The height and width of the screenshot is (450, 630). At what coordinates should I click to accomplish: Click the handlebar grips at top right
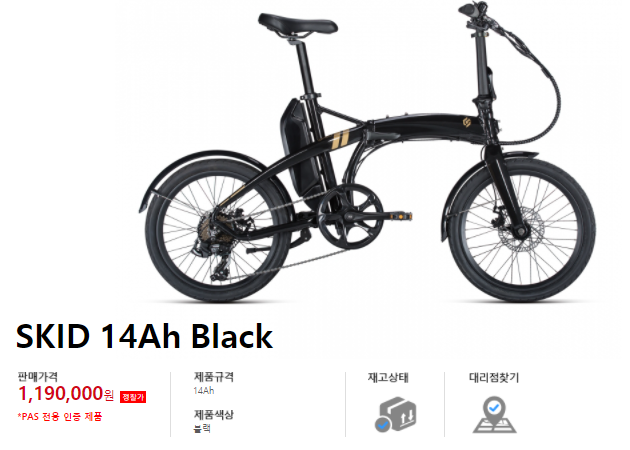coord(475,9)
